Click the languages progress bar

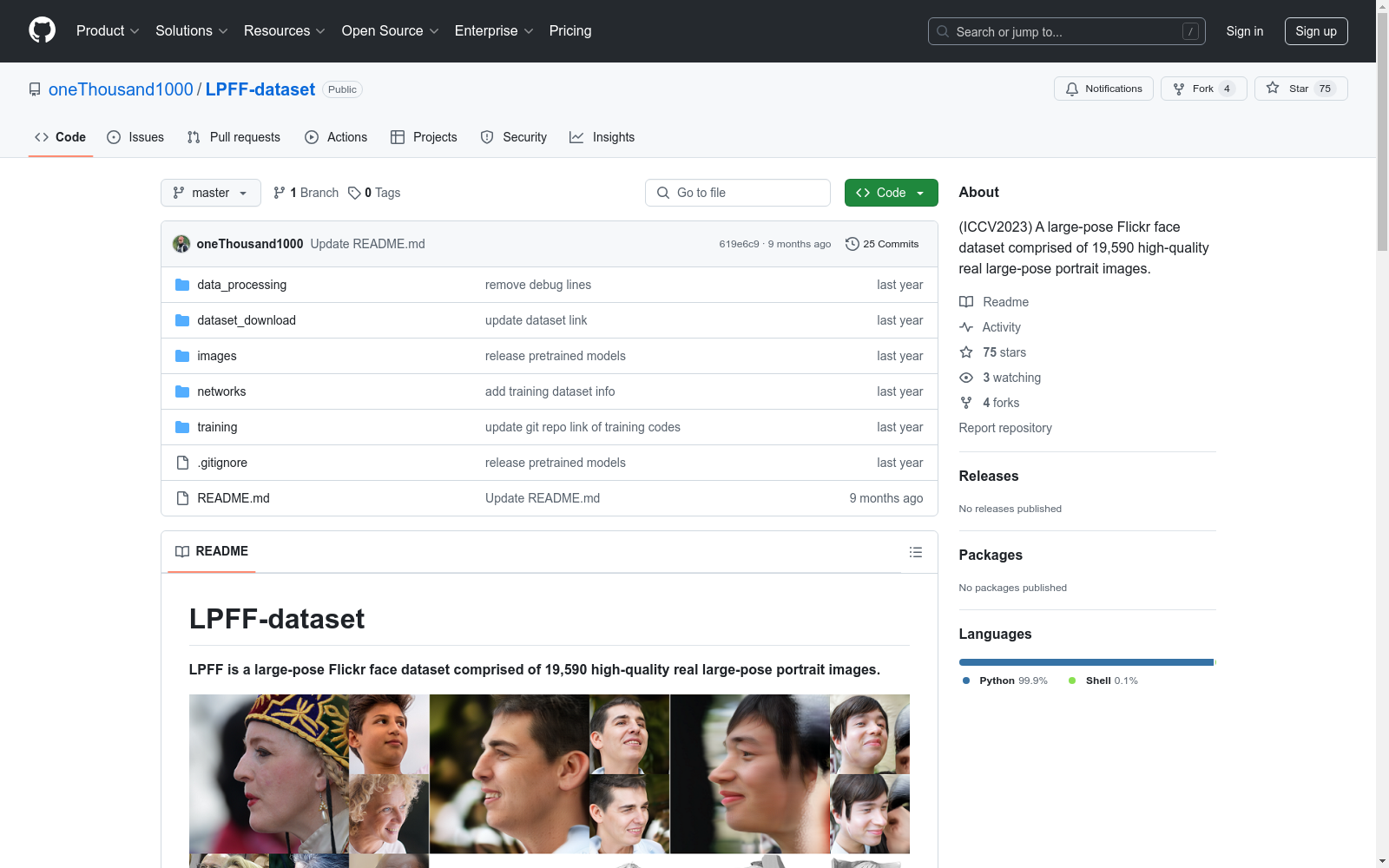coord(1088,662)
